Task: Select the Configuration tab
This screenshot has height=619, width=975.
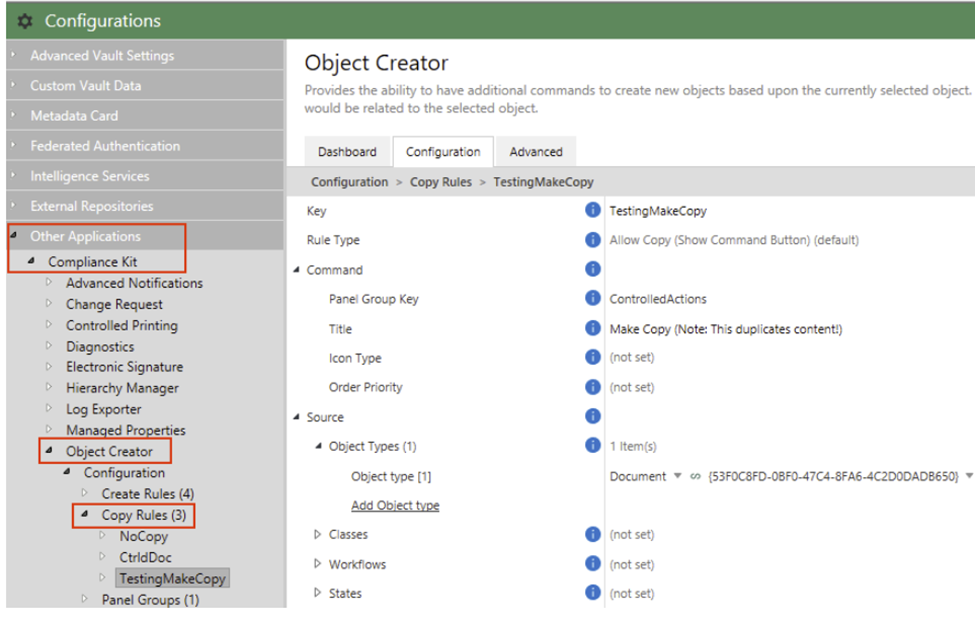Action: tap(443, 152)
